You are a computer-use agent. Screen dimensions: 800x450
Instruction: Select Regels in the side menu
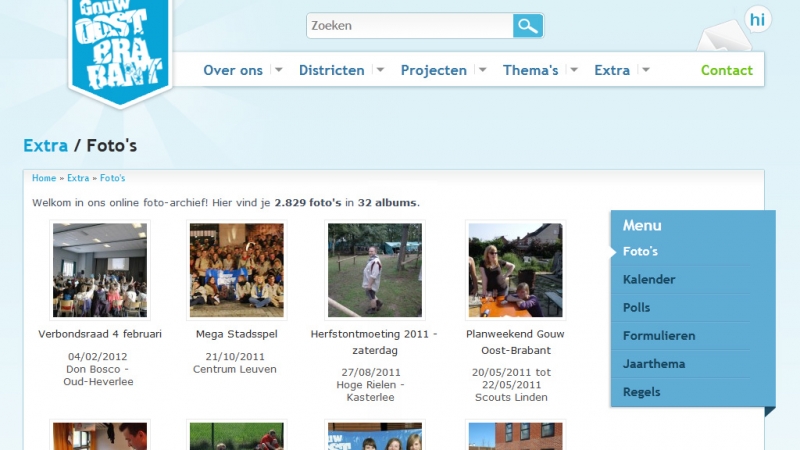click(x=641, y=392)
